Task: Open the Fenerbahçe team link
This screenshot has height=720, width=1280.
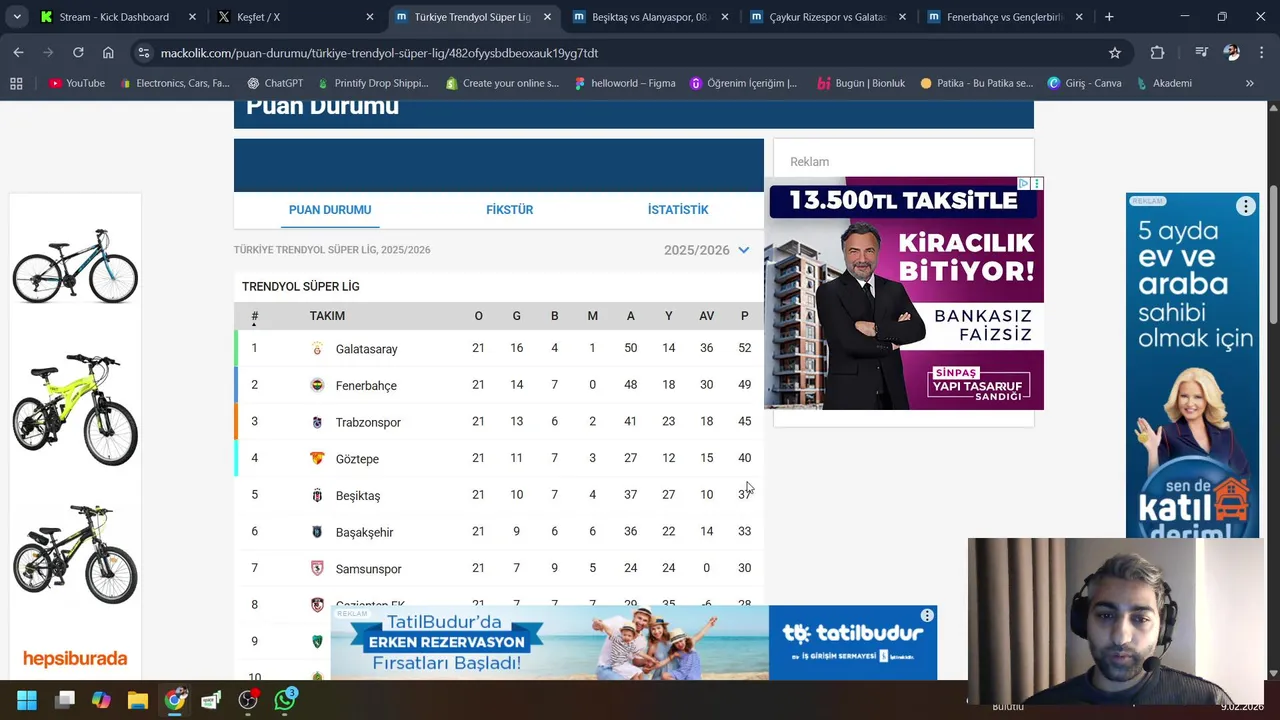Action: point(366,386)
